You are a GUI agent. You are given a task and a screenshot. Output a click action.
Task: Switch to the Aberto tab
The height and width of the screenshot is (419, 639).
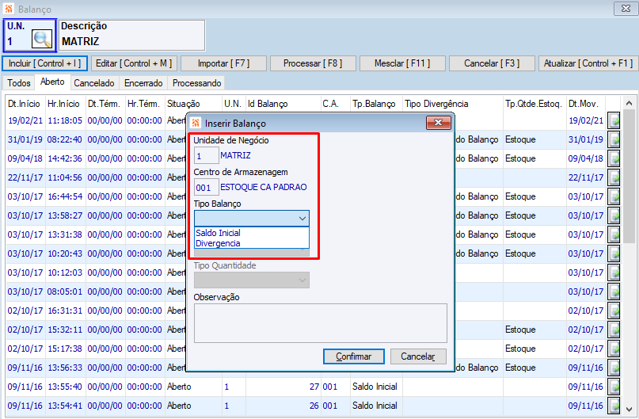[x=52, y=82]
